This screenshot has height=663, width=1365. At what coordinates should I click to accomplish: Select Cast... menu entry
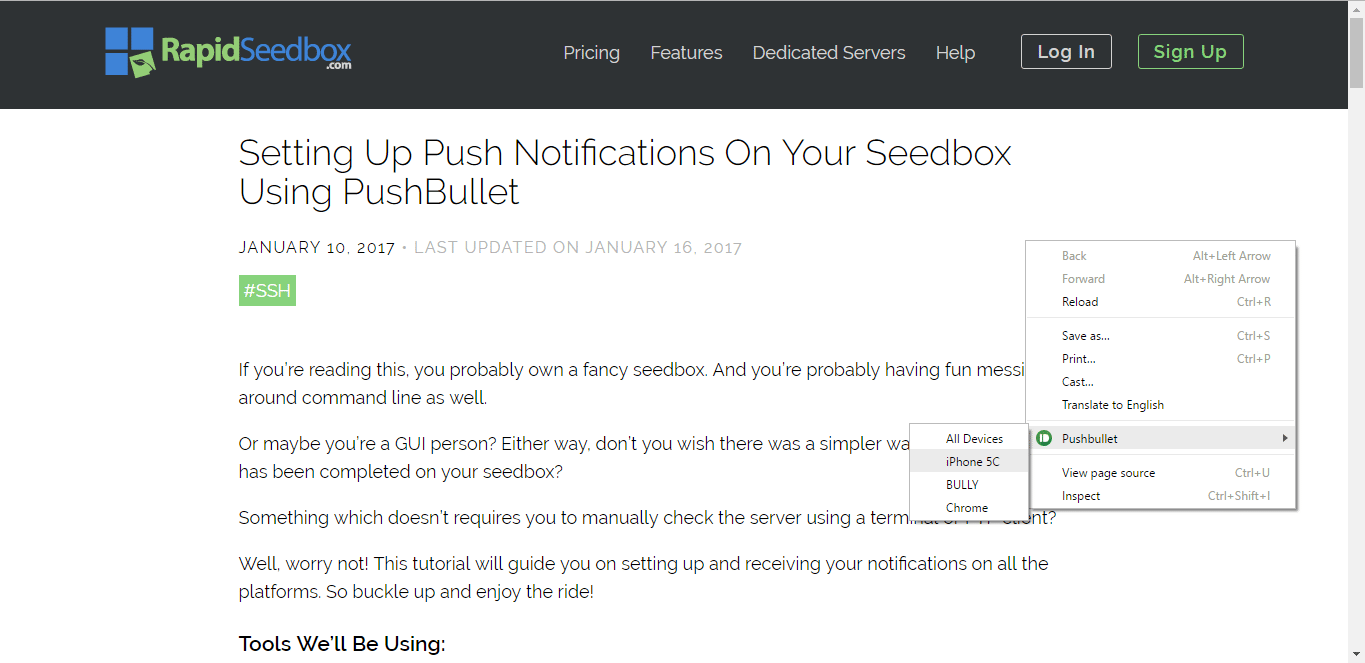point(1161,382)
